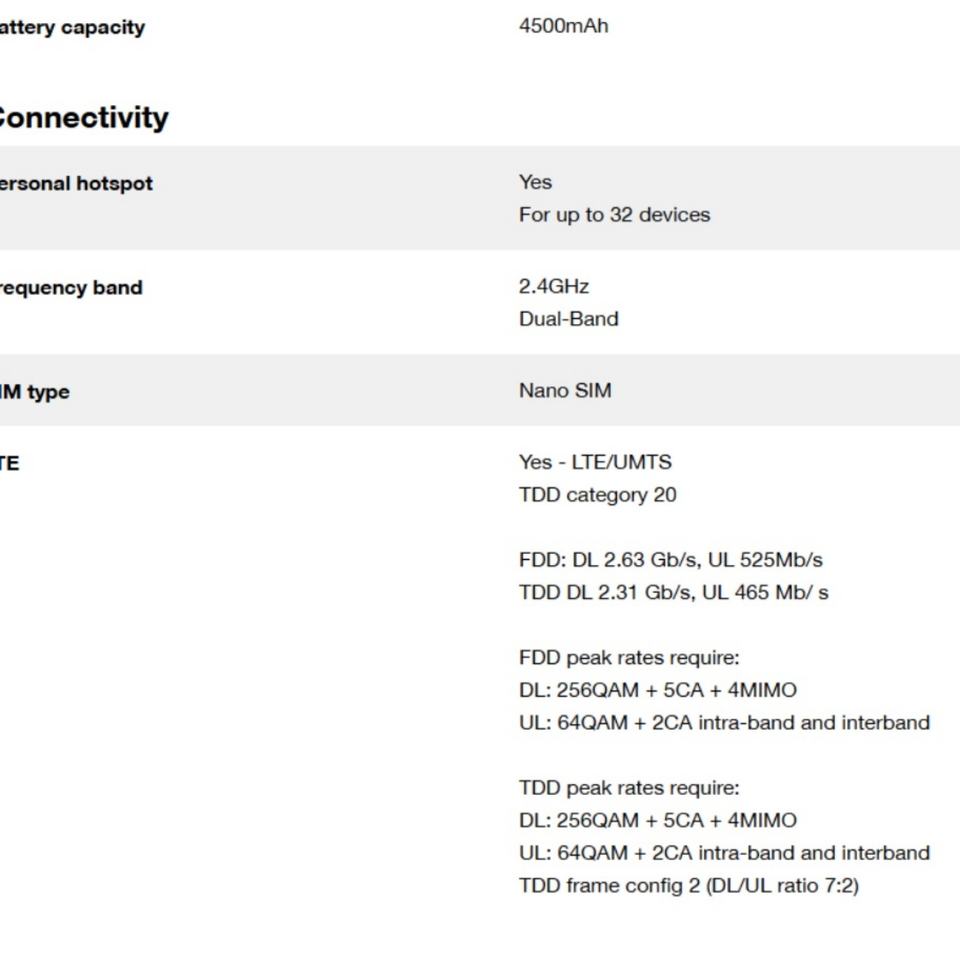Click the DL 256QAM line under FDD peak rates
Image resolution: width=960 pixels, height=960 pixels.
tap(657, 690)
